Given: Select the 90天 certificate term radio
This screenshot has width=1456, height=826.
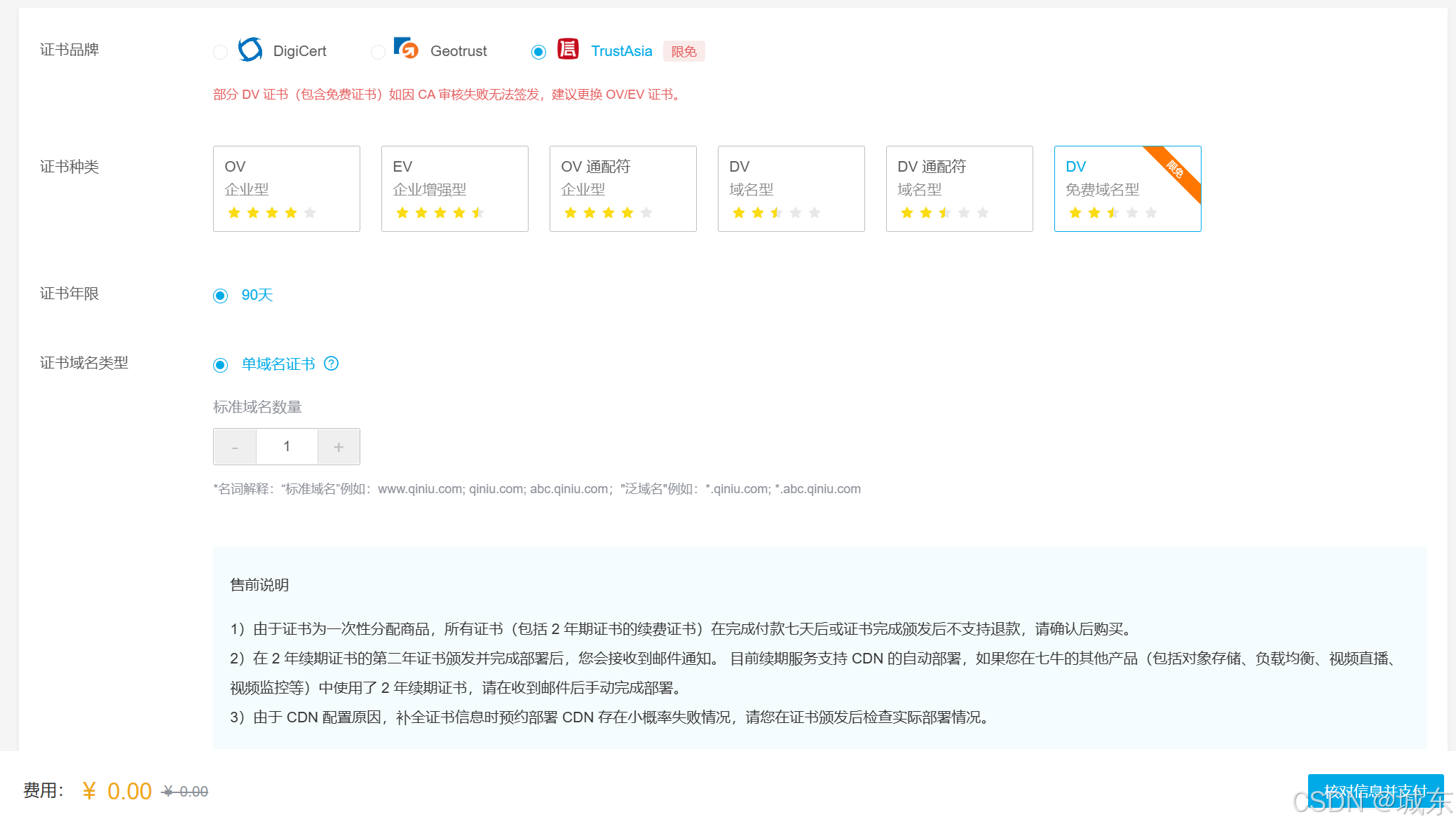Looking at the screenshot, I should [x=221, y=296].
